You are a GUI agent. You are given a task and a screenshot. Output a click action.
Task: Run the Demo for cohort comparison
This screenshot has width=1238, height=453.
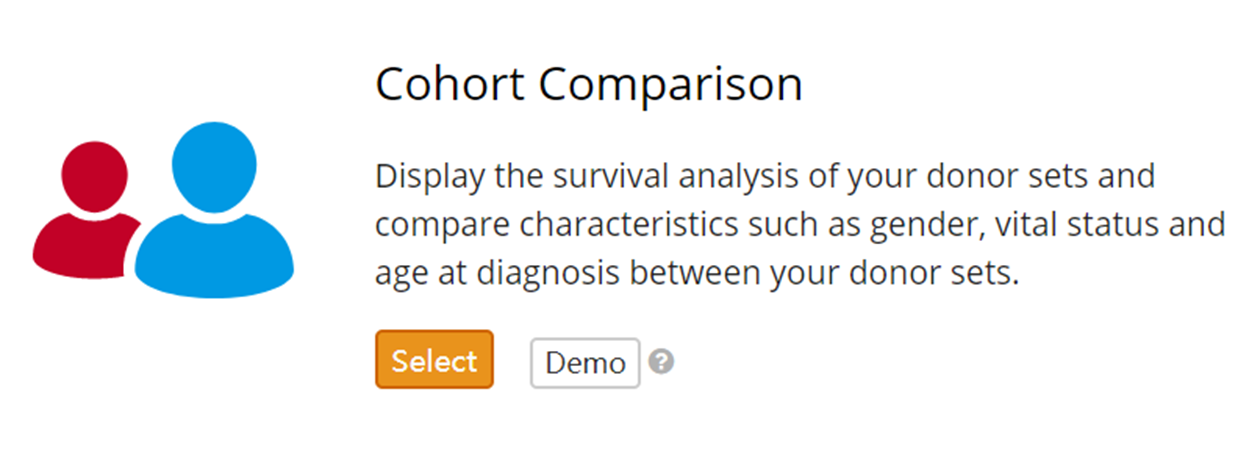tap(585, 362)
